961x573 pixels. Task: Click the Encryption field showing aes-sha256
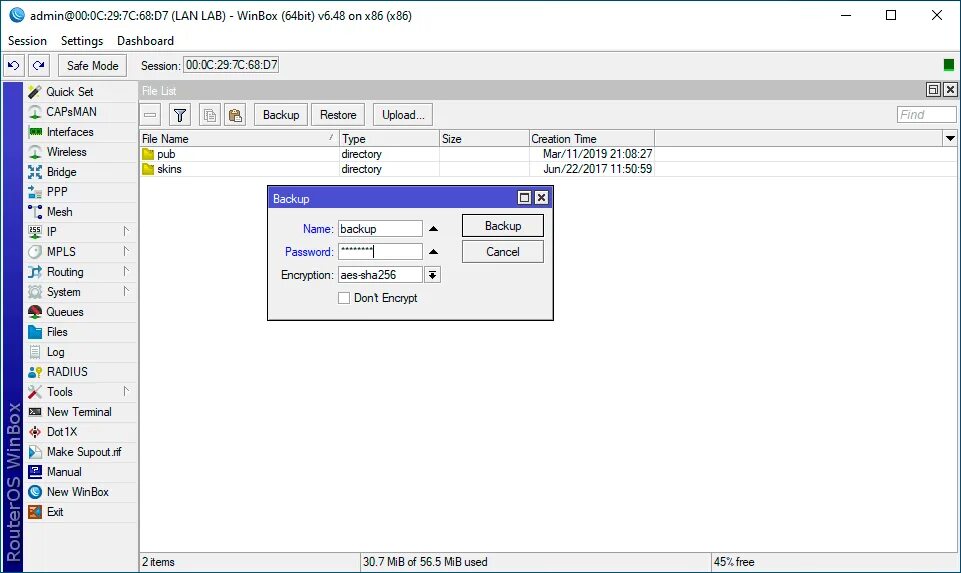[380, 275]
